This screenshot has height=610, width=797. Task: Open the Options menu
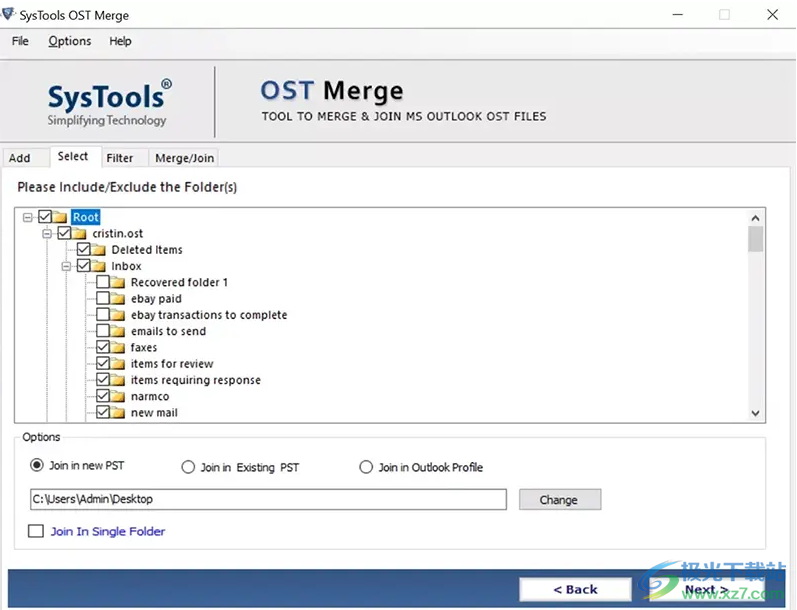tap(69, 41)
